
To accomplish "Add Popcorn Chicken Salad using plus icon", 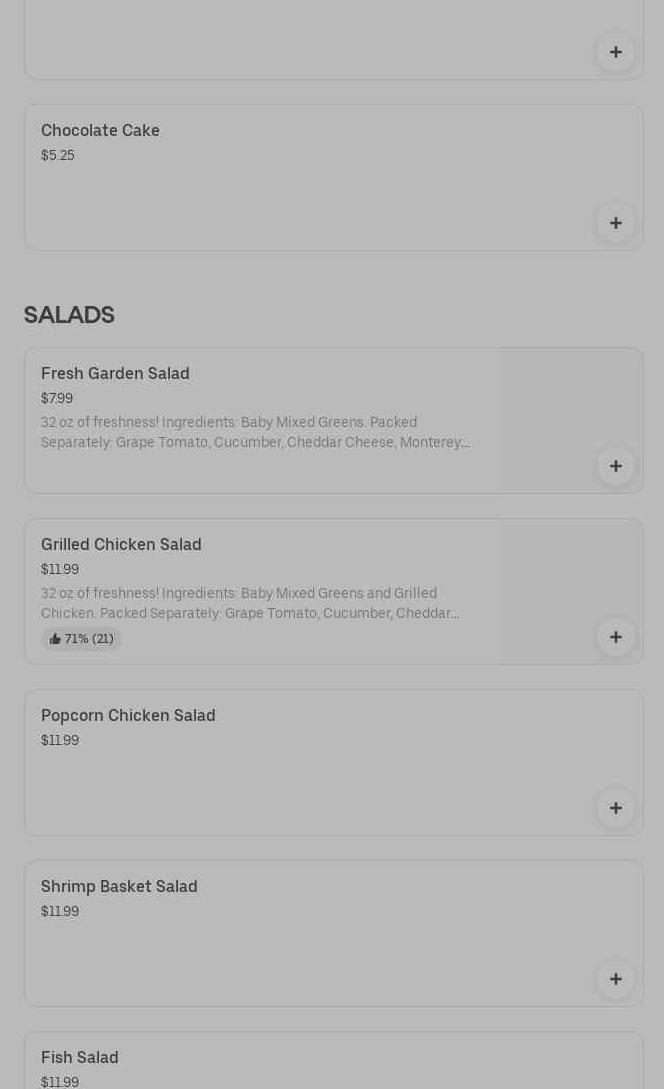I will pyautogui.click(x=615, y=808).
